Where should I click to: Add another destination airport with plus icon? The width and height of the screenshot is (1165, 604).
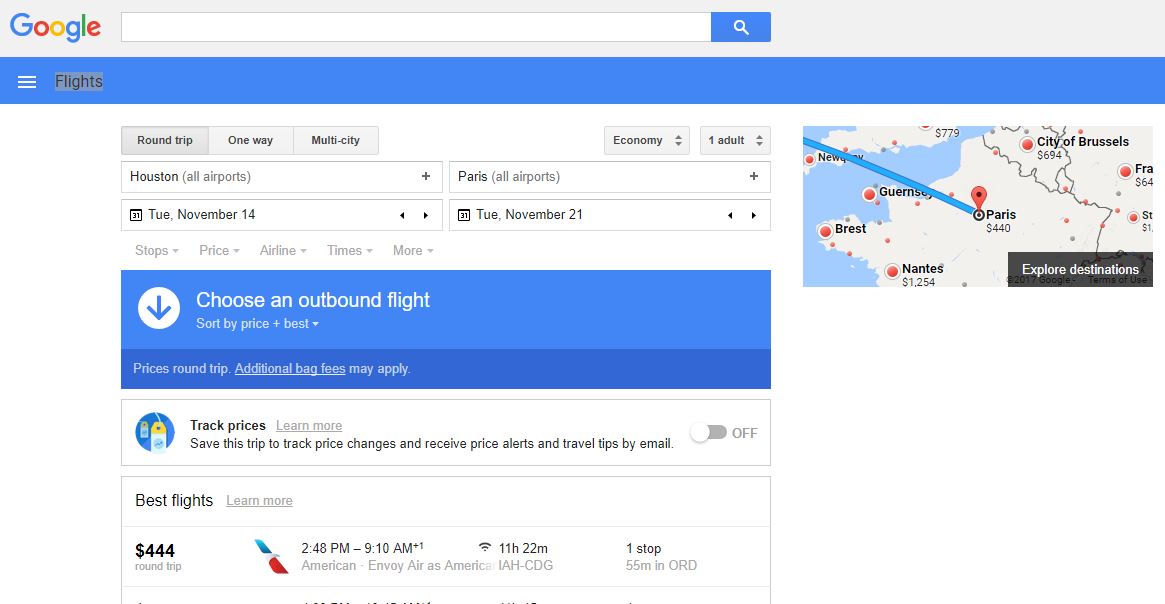coord(754,177)
